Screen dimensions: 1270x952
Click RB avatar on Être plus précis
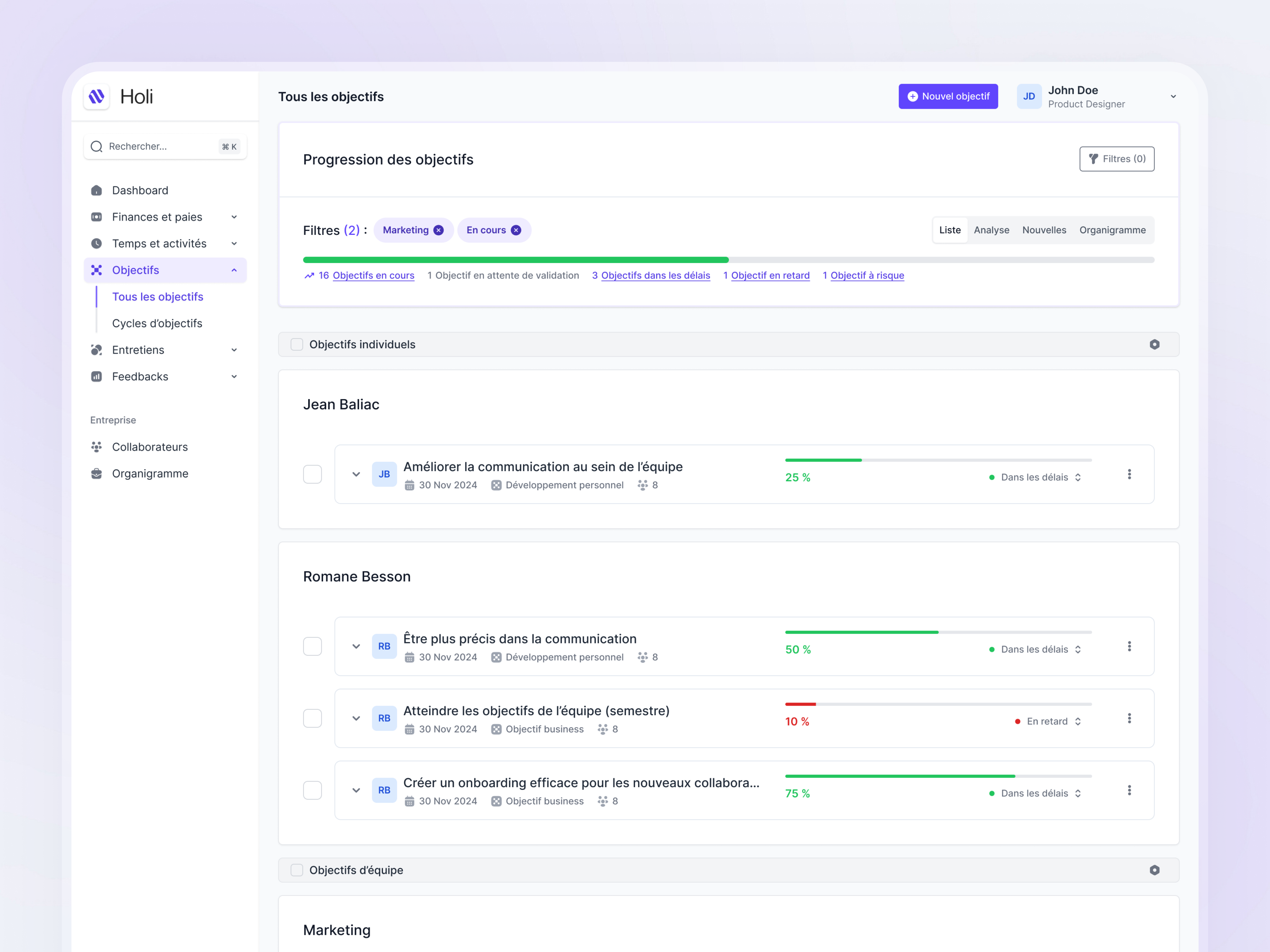coord(384,646)
